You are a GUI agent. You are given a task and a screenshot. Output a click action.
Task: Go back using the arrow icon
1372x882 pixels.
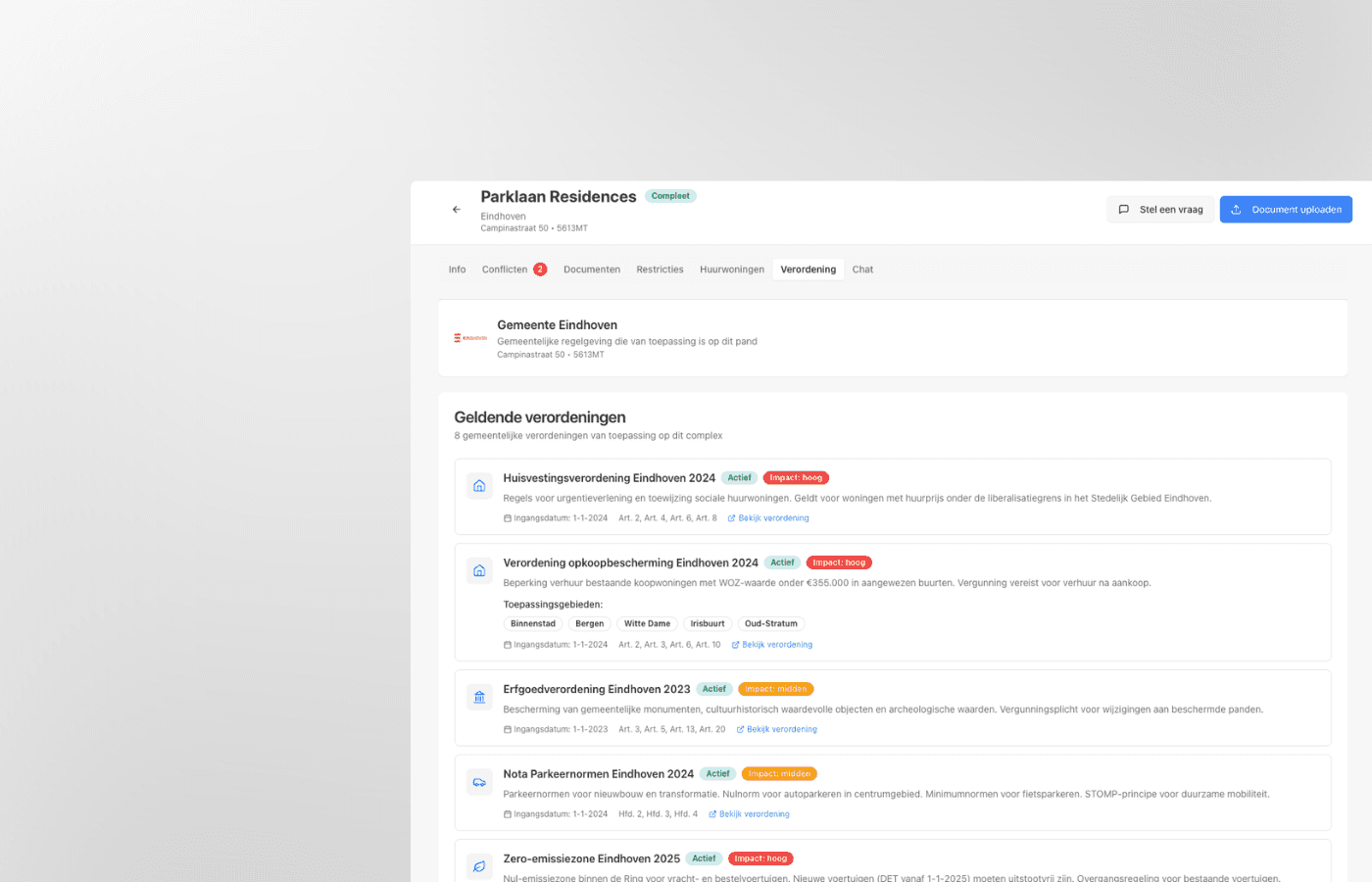(456, 210)
